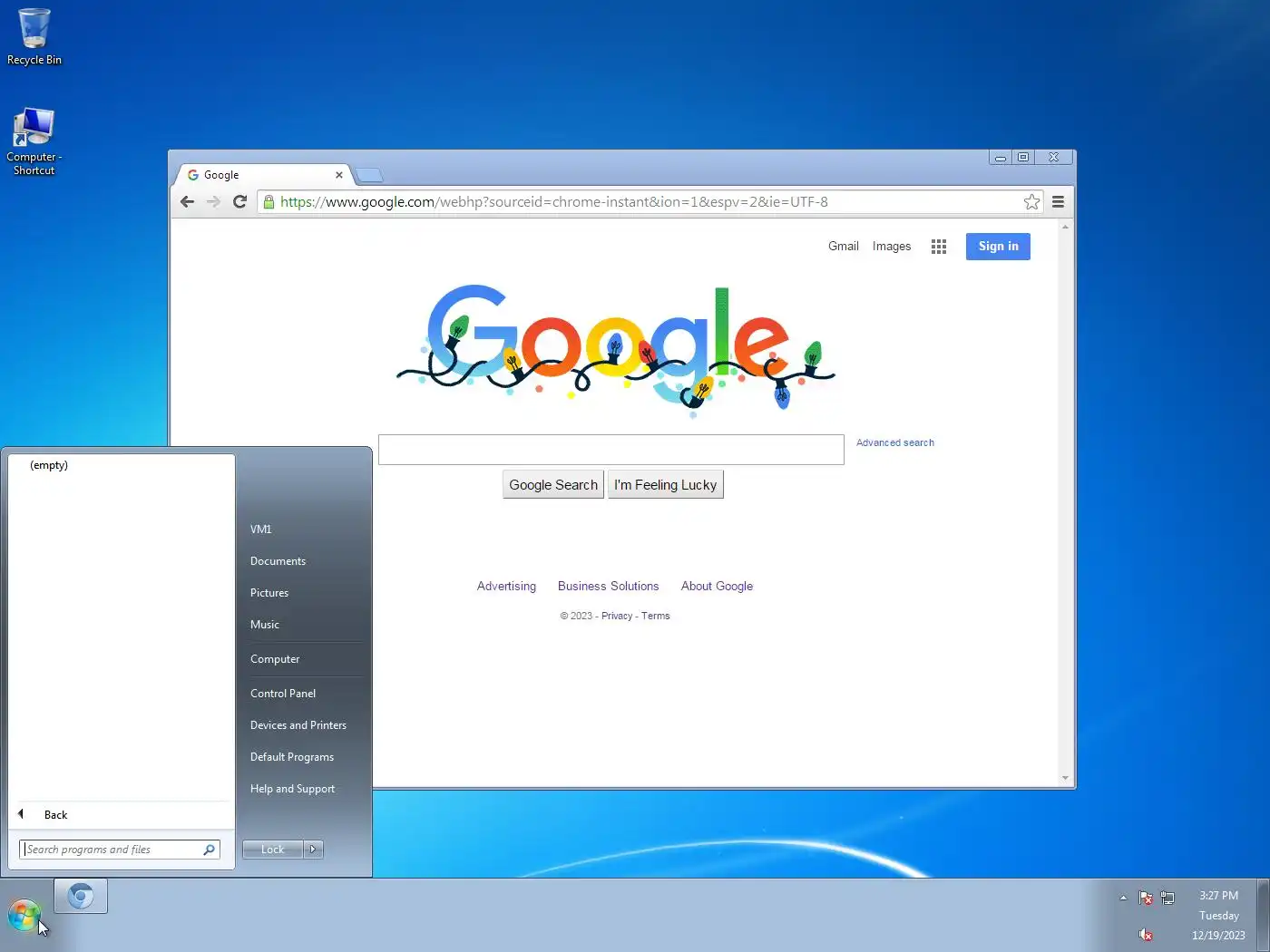Open the Advertising link
The width and height of the screenshot is (1270, 952).
tap(506, 587)
